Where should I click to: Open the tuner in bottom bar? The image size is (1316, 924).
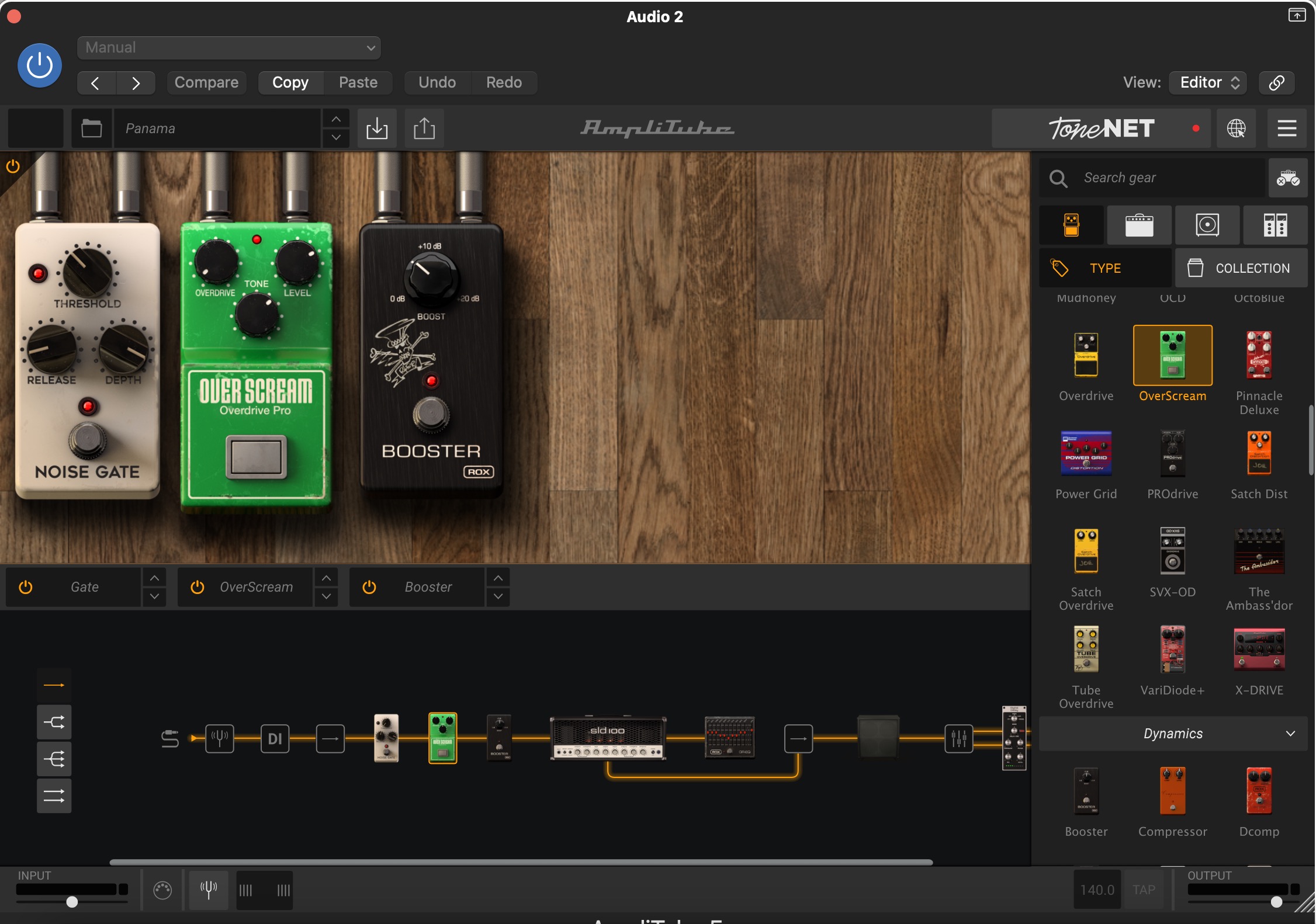click(x=209, y=890)
